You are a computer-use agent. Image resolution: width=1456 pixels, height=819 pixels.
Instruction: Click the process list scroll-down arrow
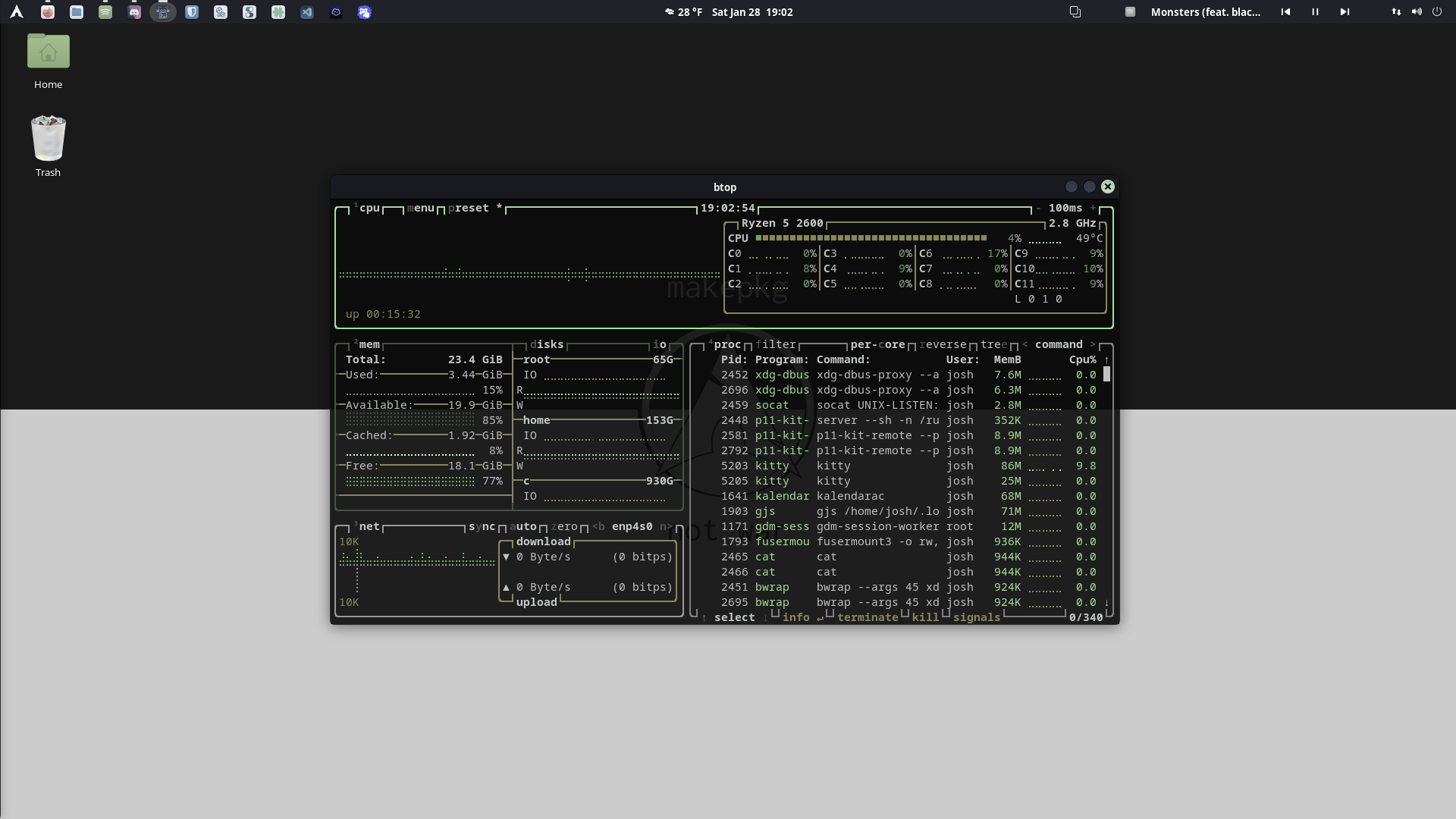pyautogui.click(x=1106, y=602)
